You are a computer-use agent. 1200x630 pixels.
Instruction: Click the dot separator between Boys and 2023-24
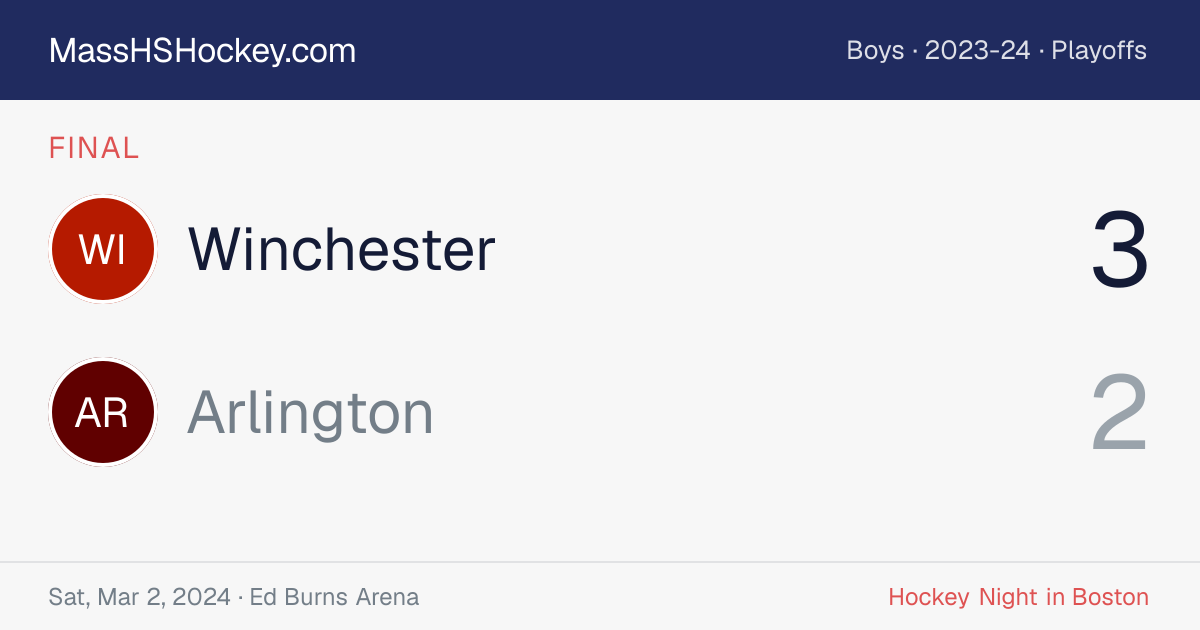(x=915, y=51)
